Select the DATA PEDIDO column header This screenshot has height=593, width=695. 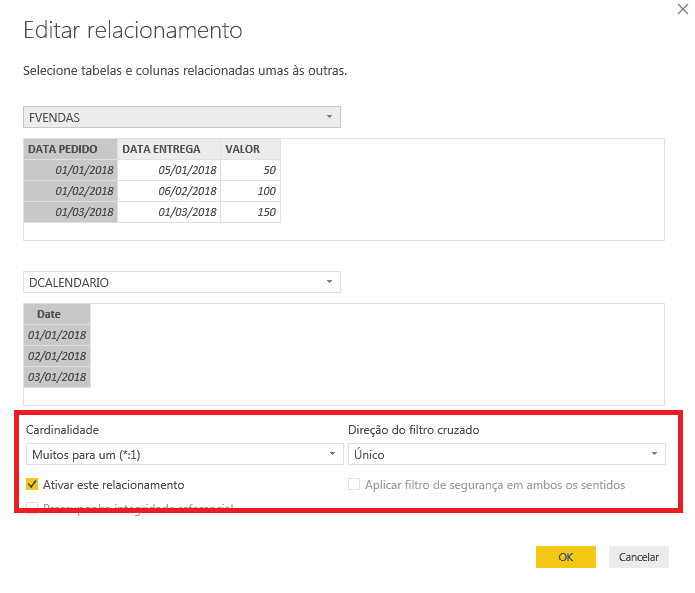(x=70, y=149)
